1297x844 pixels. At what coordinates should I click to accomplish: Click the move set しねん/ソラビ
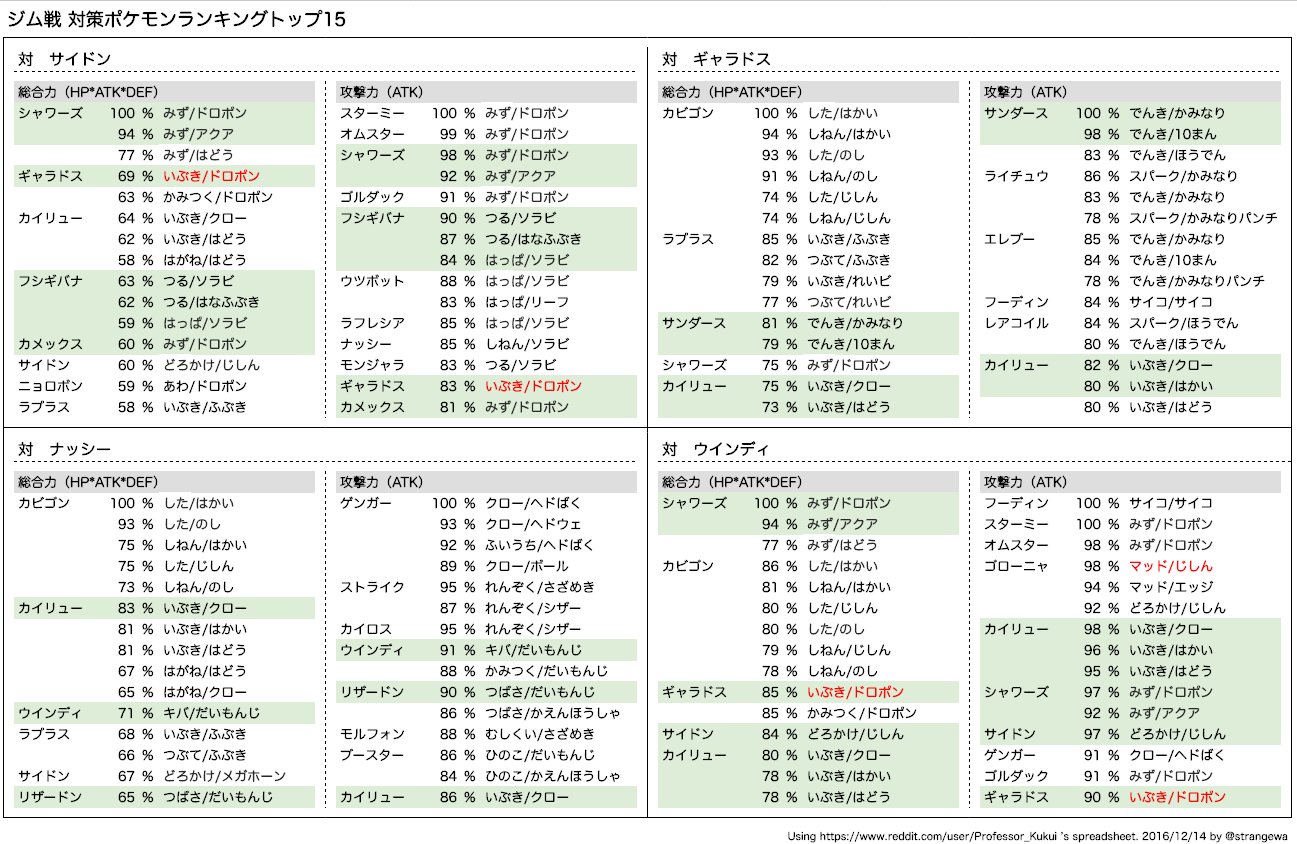(527, 344)
